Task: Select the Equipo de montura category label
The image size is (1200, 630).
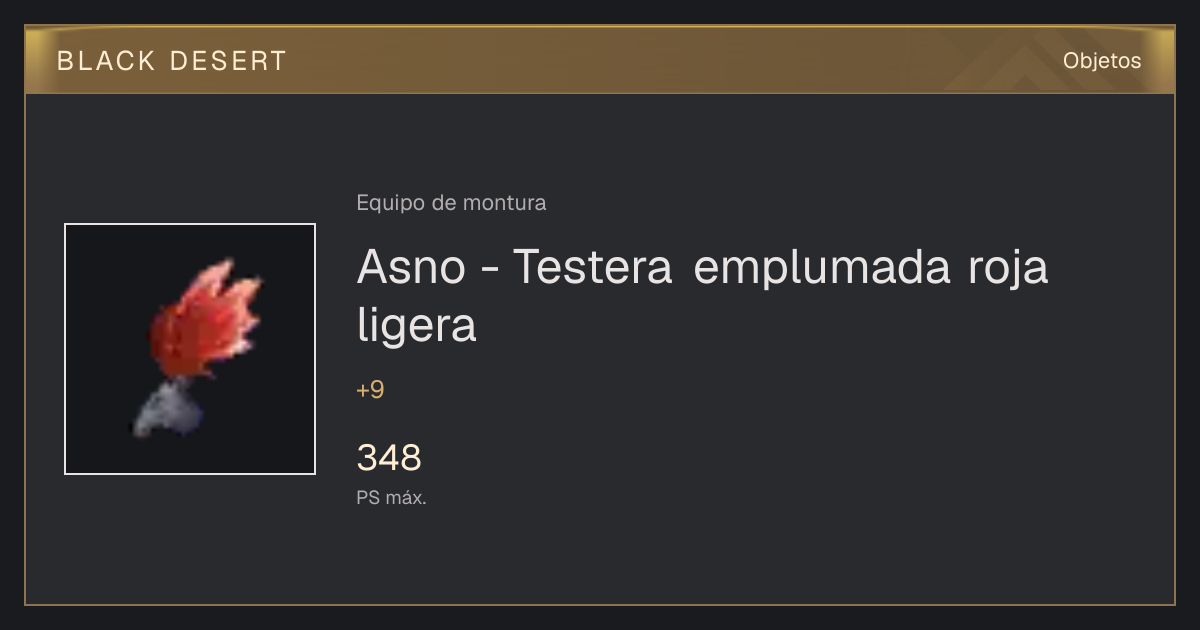Action: (x=451, y=203)
